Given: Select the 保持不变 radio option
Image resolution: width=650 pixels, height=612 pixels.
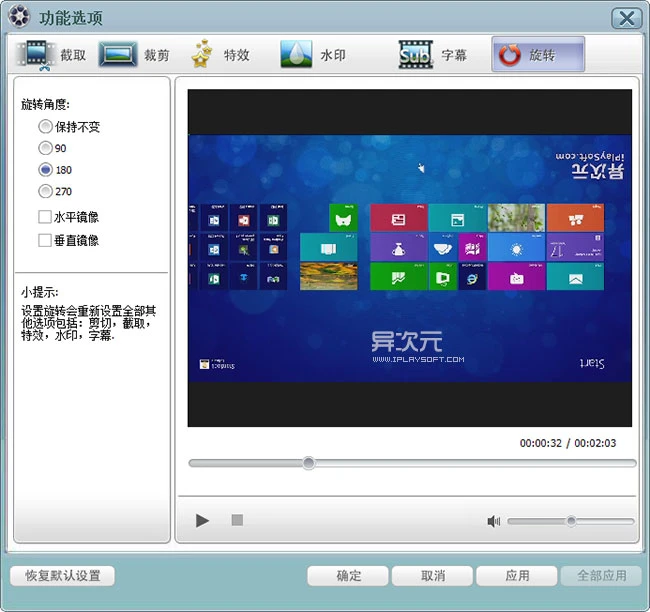Looking at the screenshot, I should [x=45, y=126].
